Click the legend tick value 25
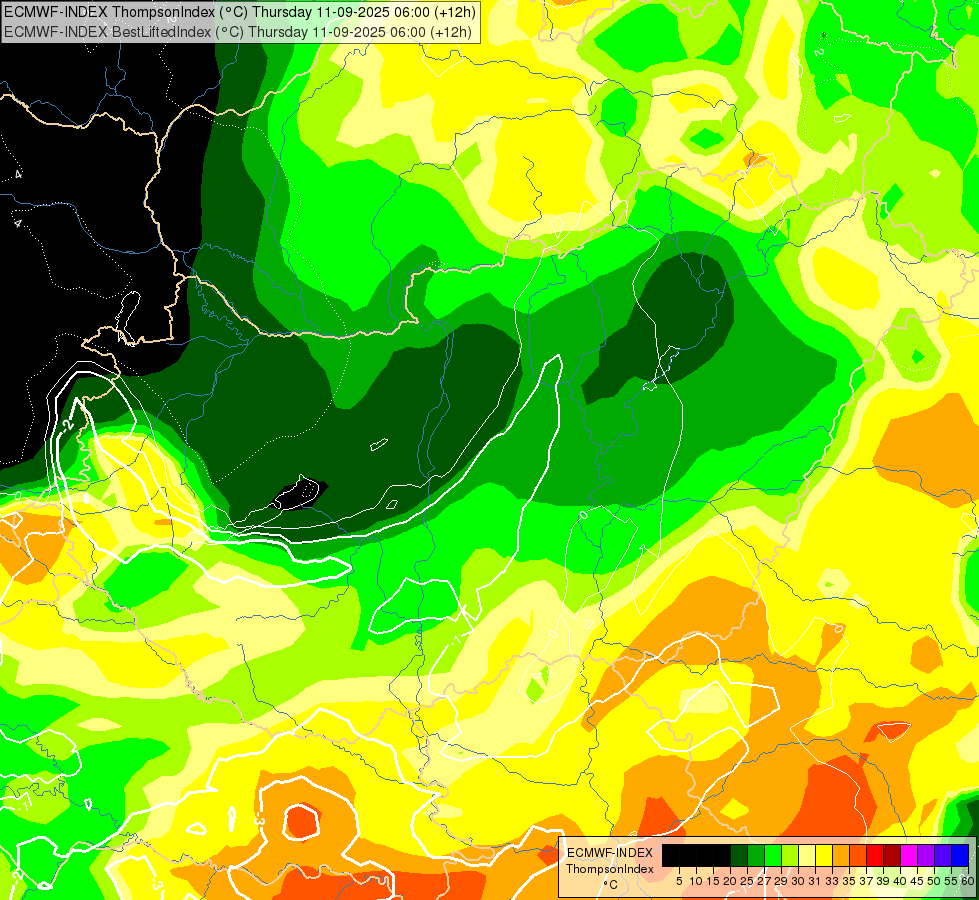 click(747, 881)
